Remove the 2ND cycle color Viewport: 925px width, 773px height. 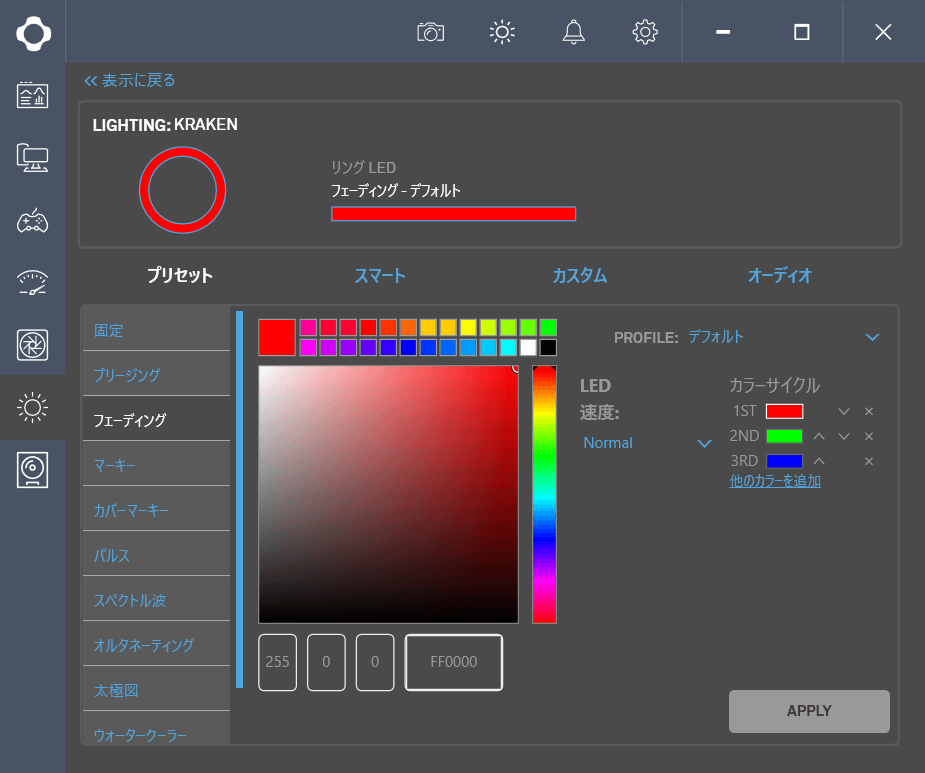point(868,436)
